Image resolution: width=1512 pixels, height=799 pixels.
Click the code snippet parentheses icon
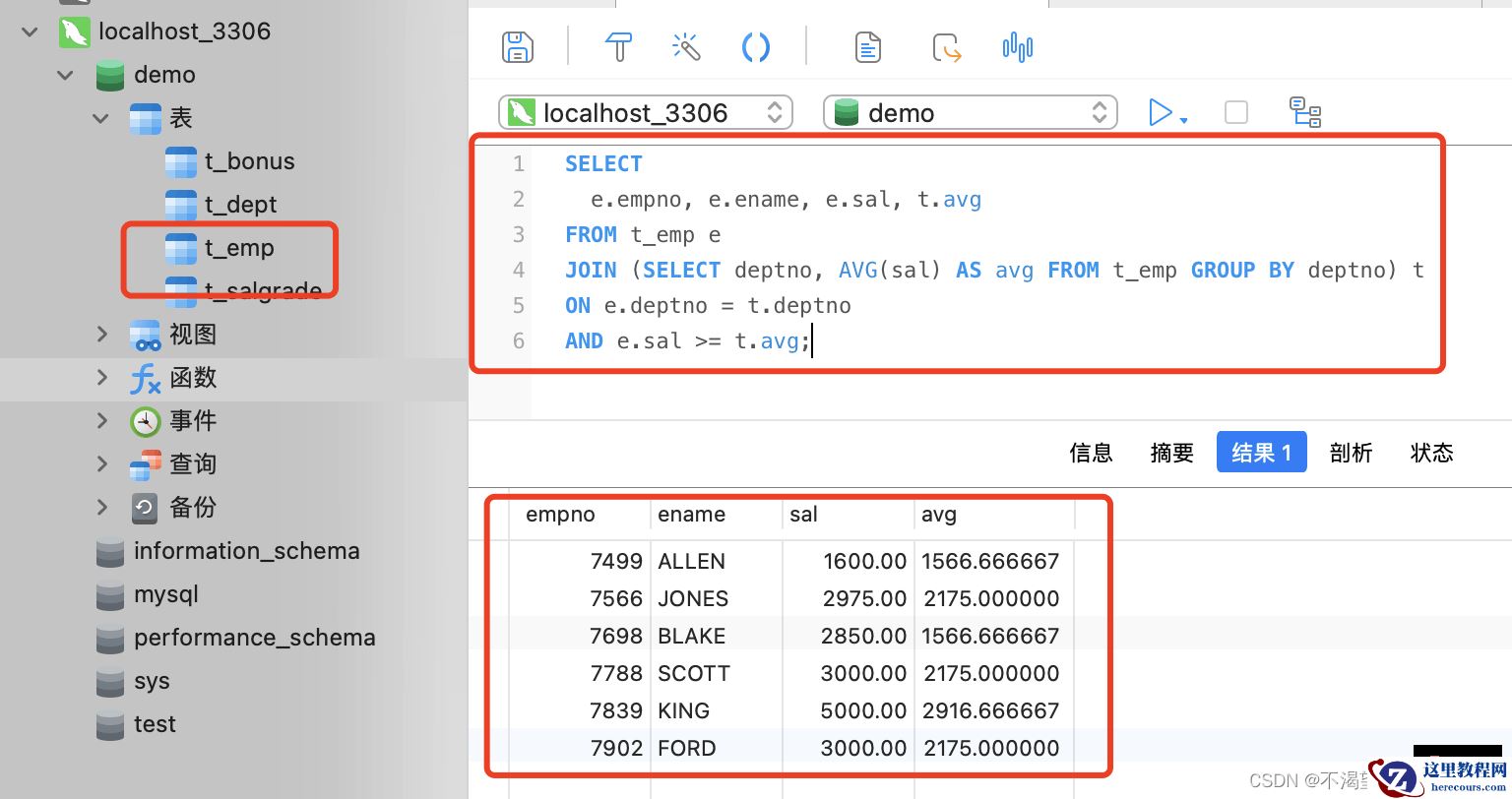click(x=755, y=47)
